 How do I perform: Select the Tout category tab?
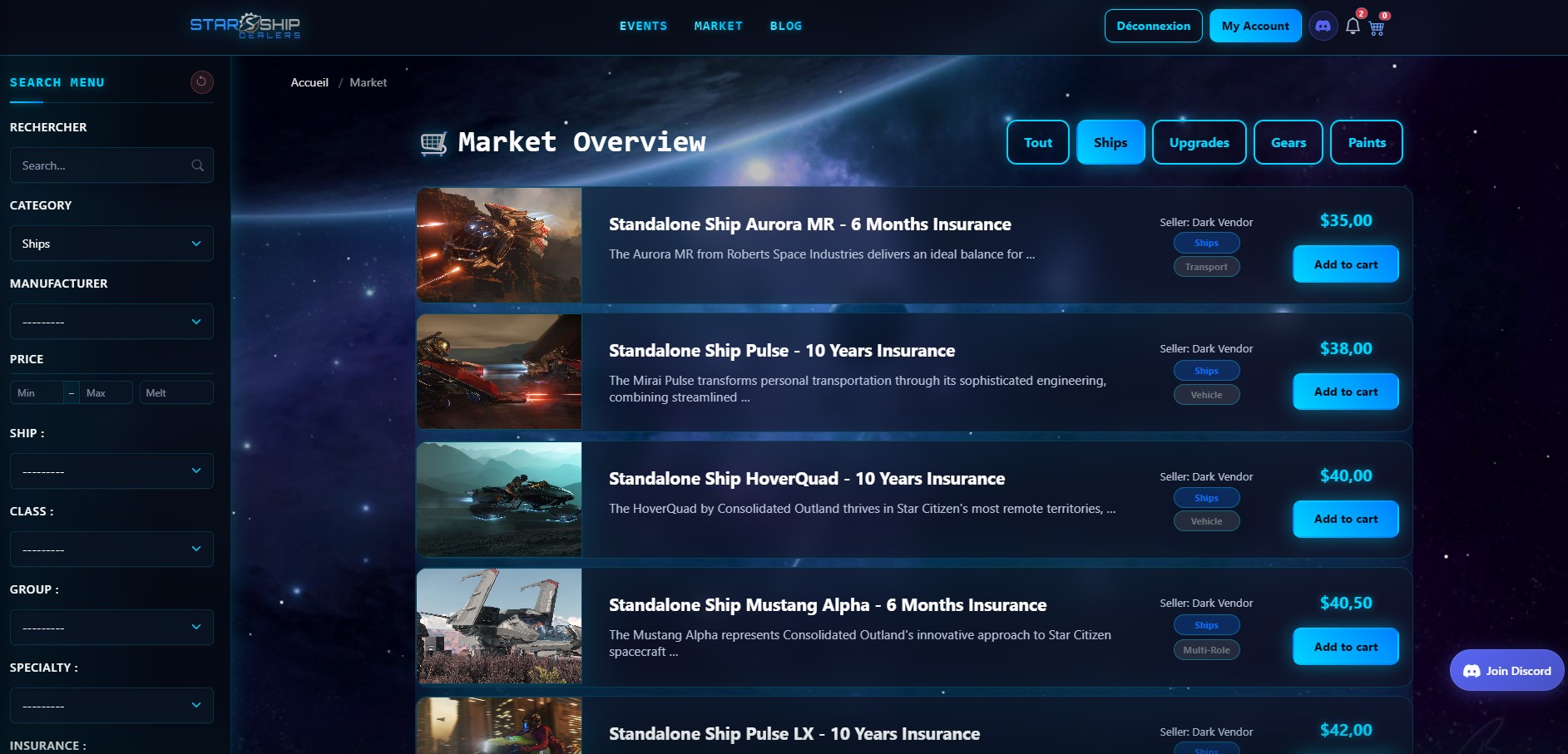click(1038, 142)
